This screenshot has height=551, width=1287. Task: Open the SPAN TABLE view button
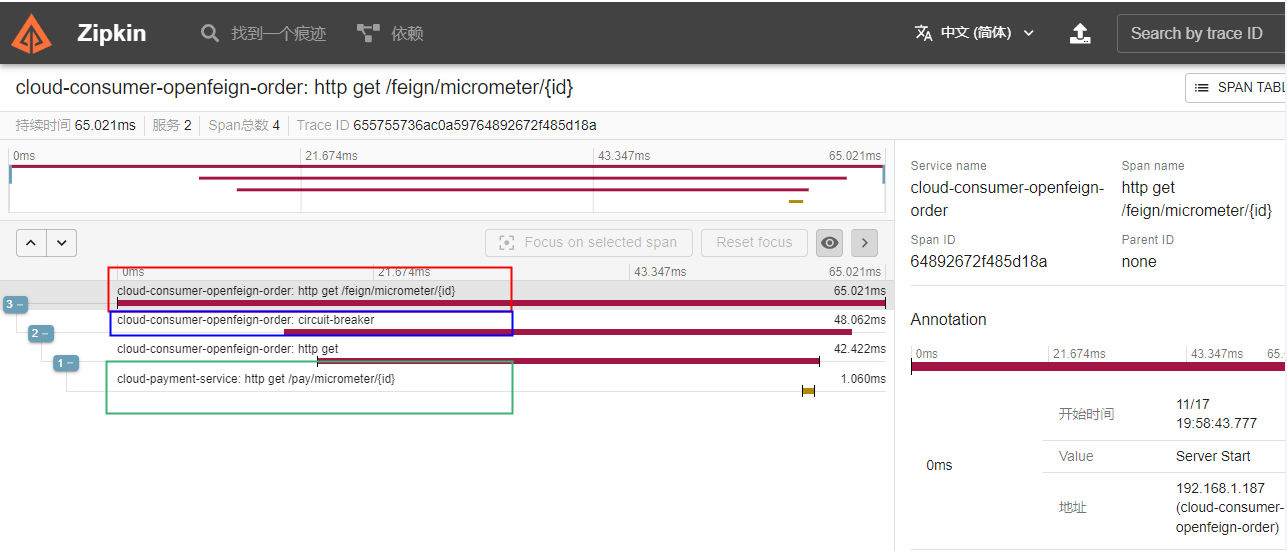(x=1237, y=87)
